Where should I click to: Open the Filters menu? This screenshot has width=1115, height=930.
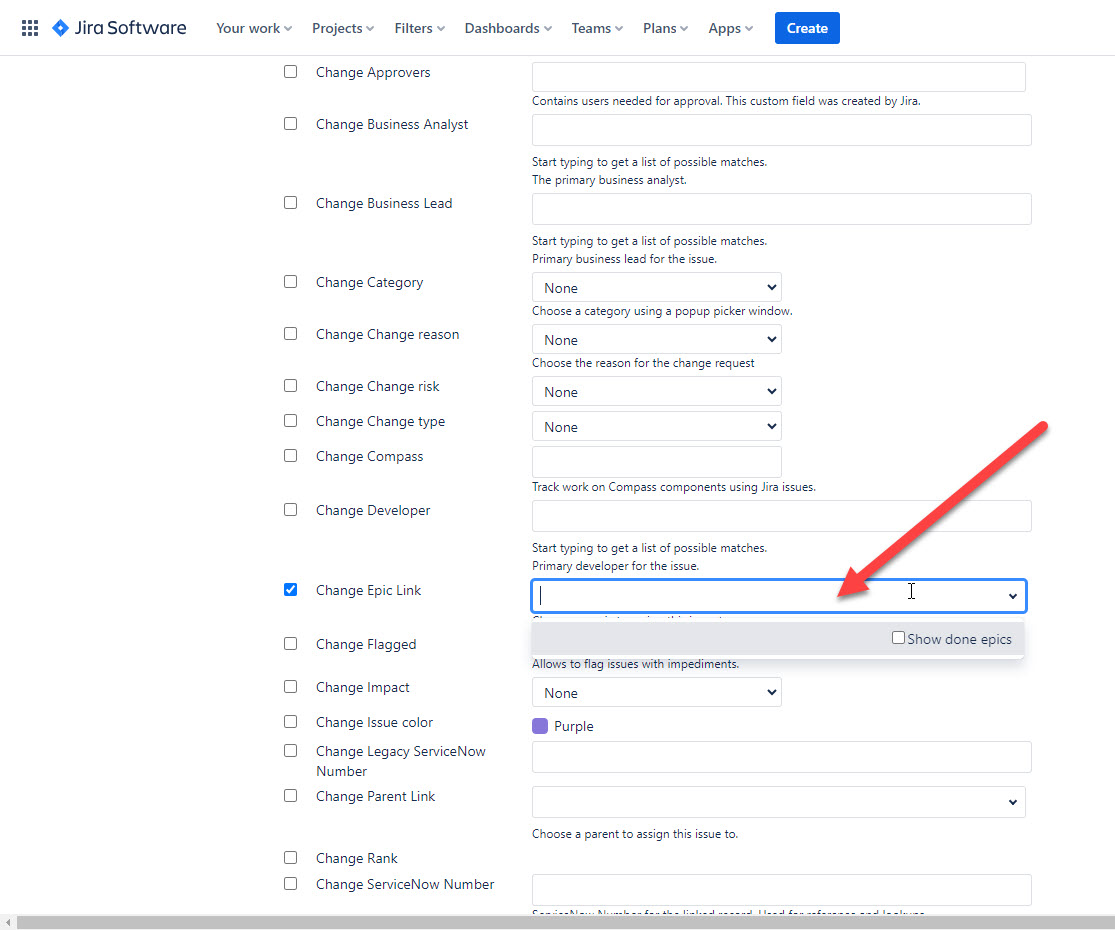[x=420, y=28]
